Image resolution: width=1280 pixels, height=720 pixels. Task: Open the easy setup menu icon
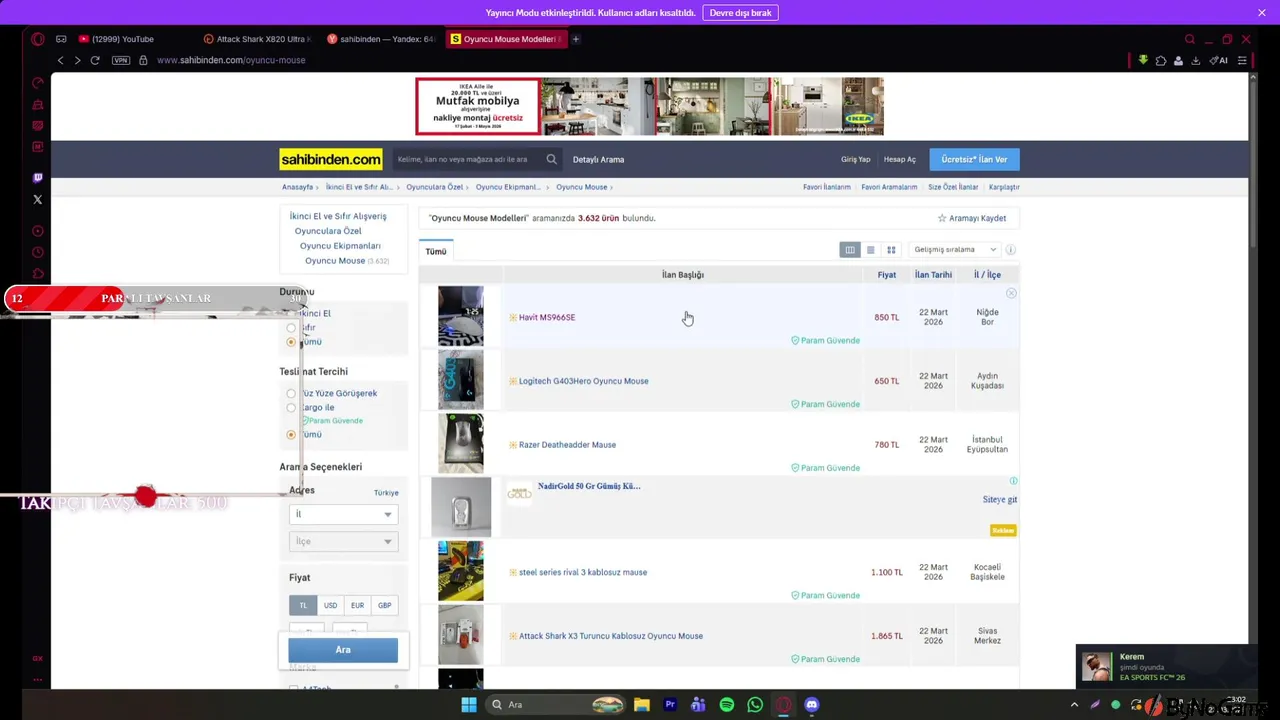point(1242,60)
